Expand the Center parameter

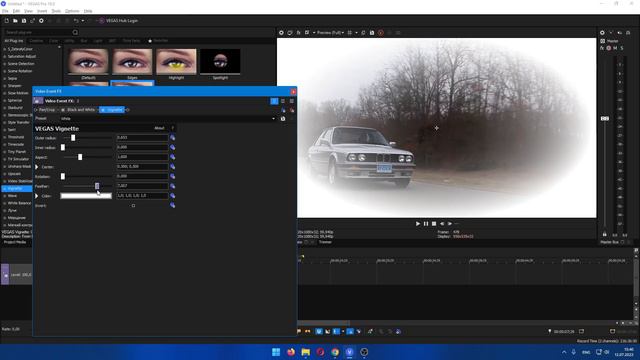pos(37,167)
